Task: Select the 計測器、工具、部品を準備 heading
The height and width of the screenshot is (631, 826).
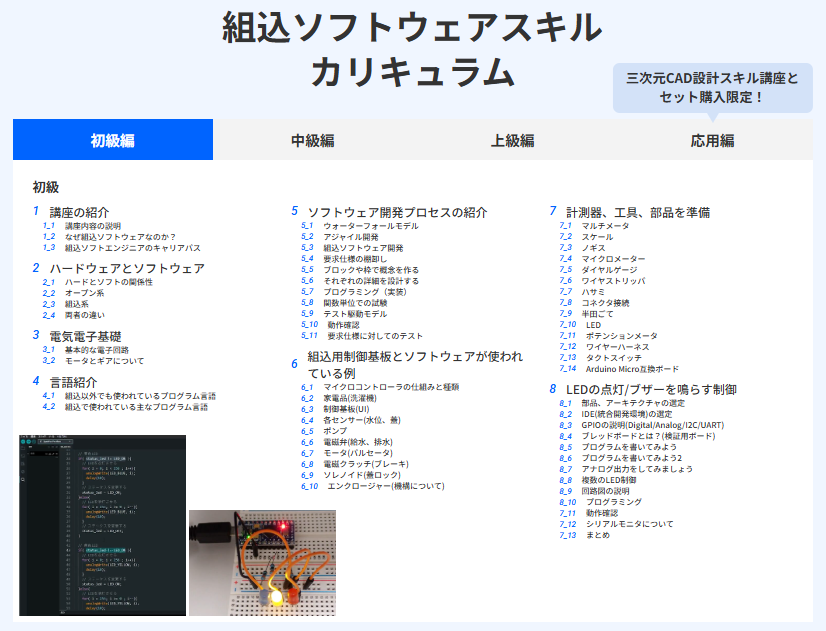Action: (637, 212)
